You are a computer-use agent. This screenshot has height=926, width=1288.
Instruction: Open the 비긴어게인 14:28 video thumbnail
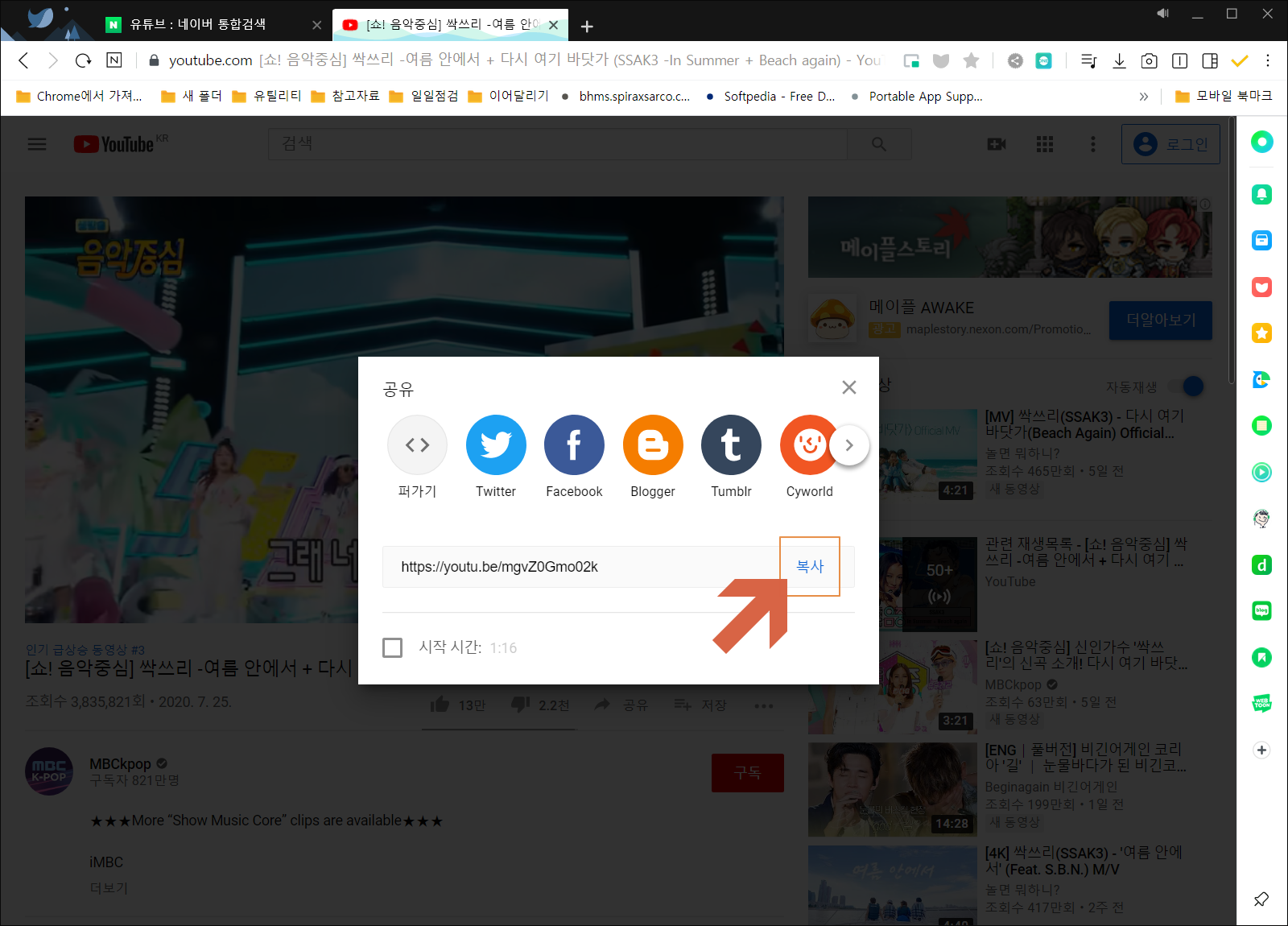click(893, 789)
